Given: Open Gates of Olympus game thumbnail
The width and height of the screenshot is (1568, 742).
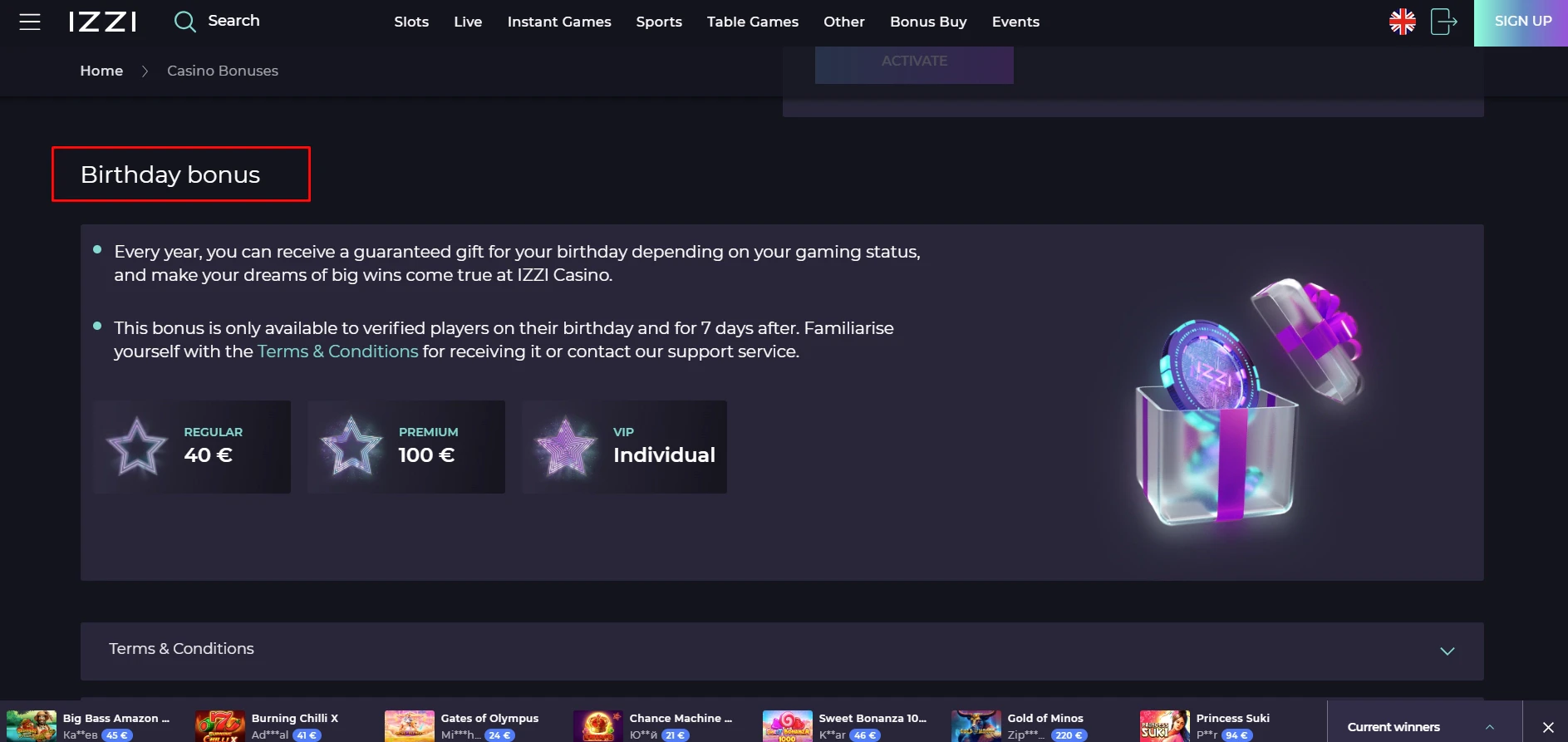Looking at the screenshot, I should 410,726.
